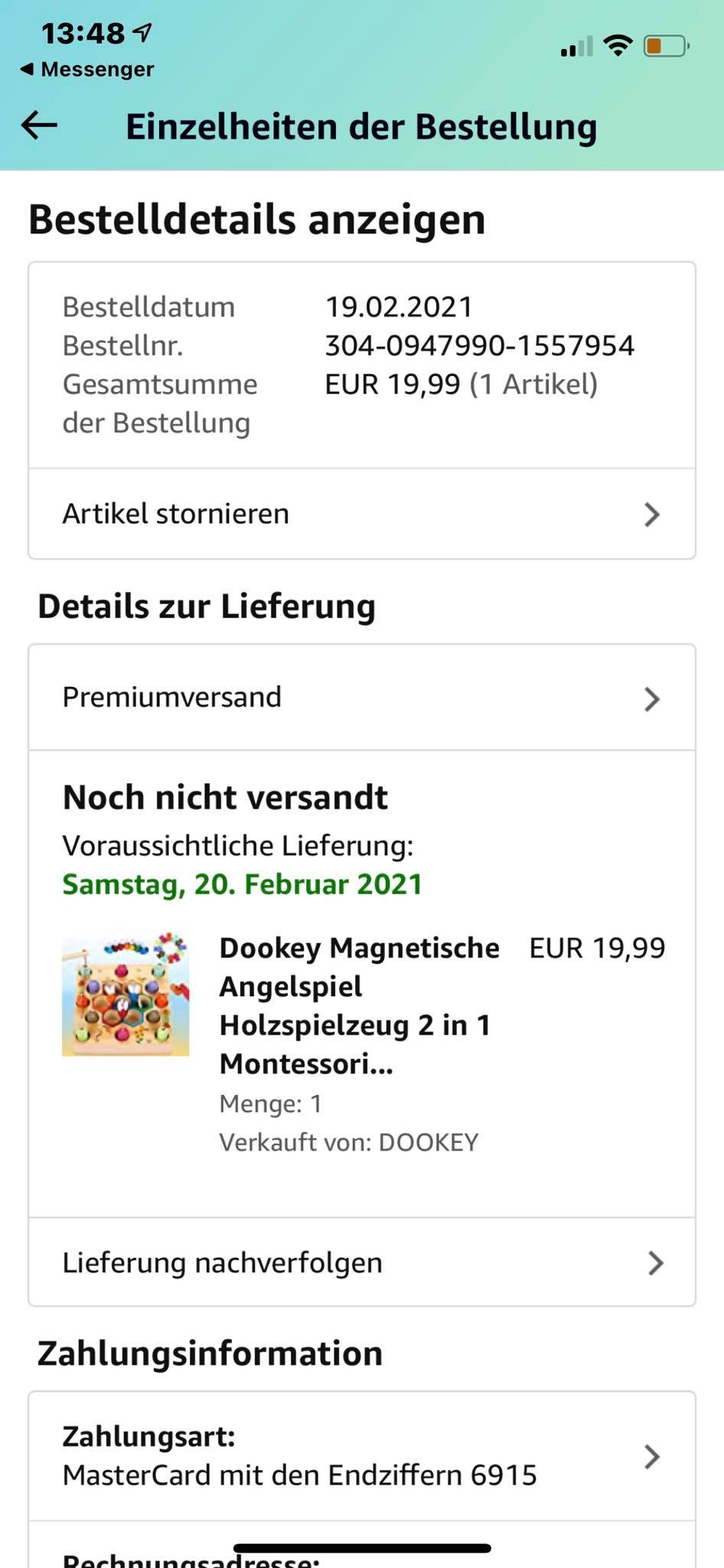Tap the location arrow icon
The image size is (724, 1568).
pyautogui.click(x=142, y=32)
